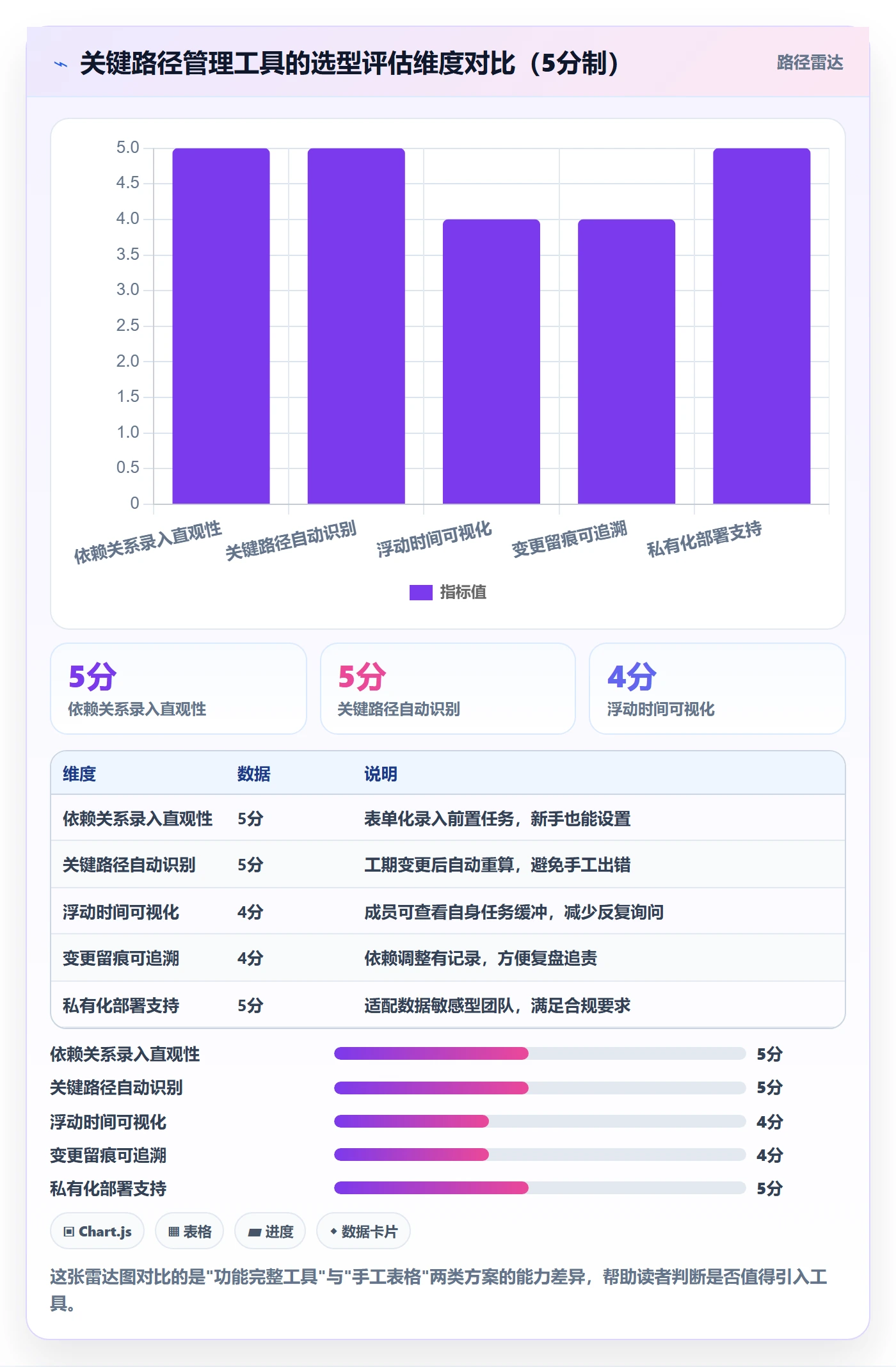Click the 5.0 y-axis label
This screenshot has height=1367, width=896.
click(x=127, y=148)
